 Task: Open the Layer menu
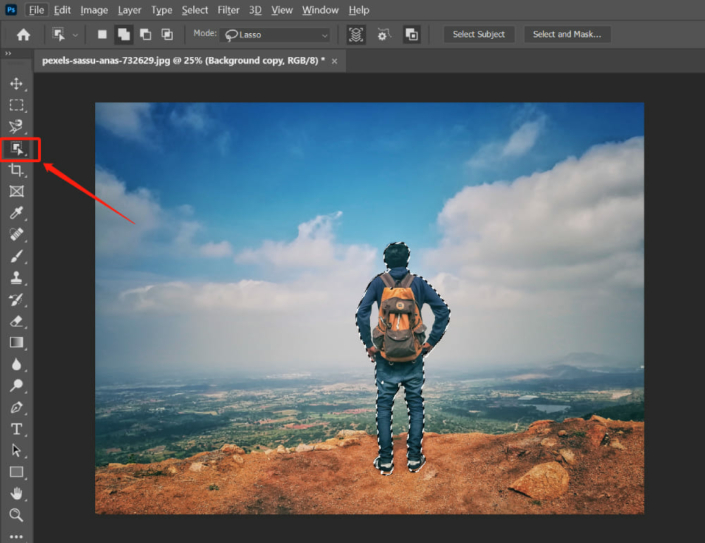point(129,10)
